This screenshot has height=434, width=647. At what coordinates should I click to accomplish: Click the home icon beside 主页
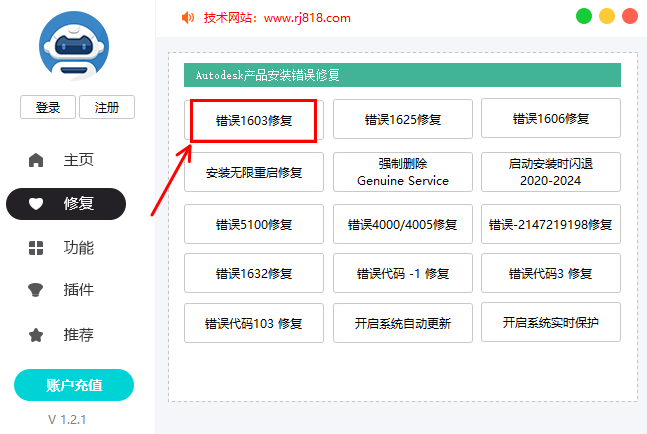36,160
